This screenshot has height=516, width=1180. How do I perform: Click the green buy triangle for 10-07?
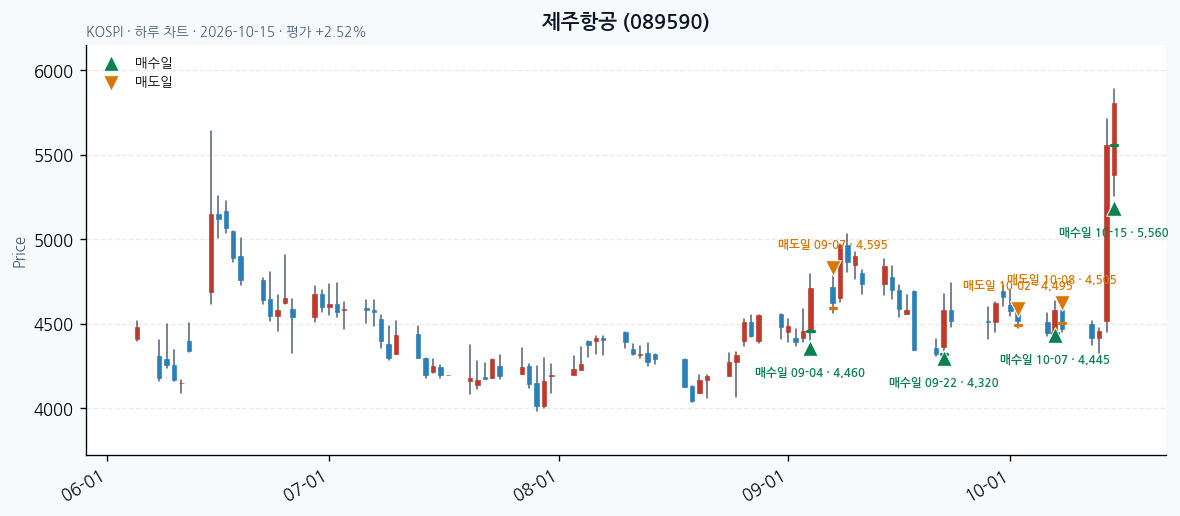pyautogui.click(x=1055, y=336)
